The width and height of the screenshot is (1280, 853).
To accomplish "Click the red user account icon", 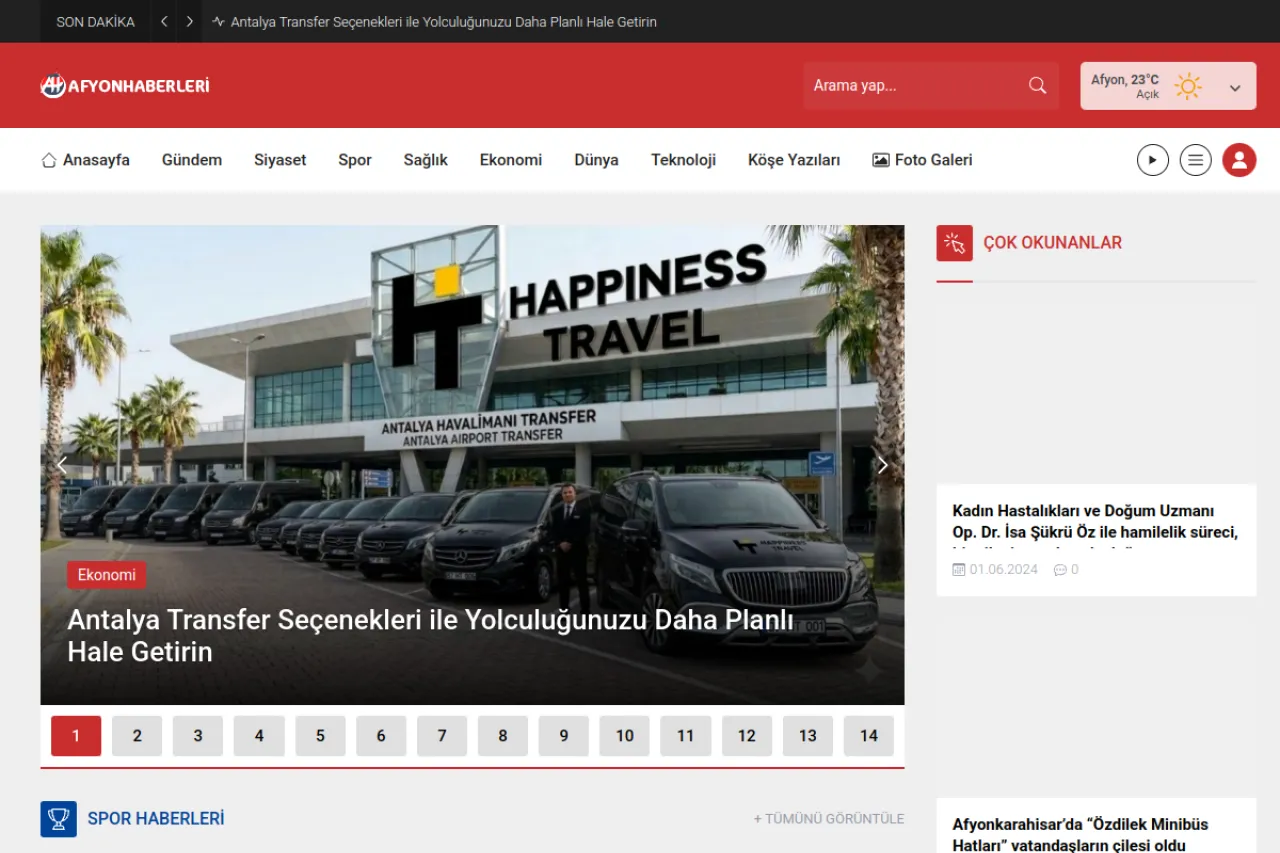I will tap(1239, 160).
